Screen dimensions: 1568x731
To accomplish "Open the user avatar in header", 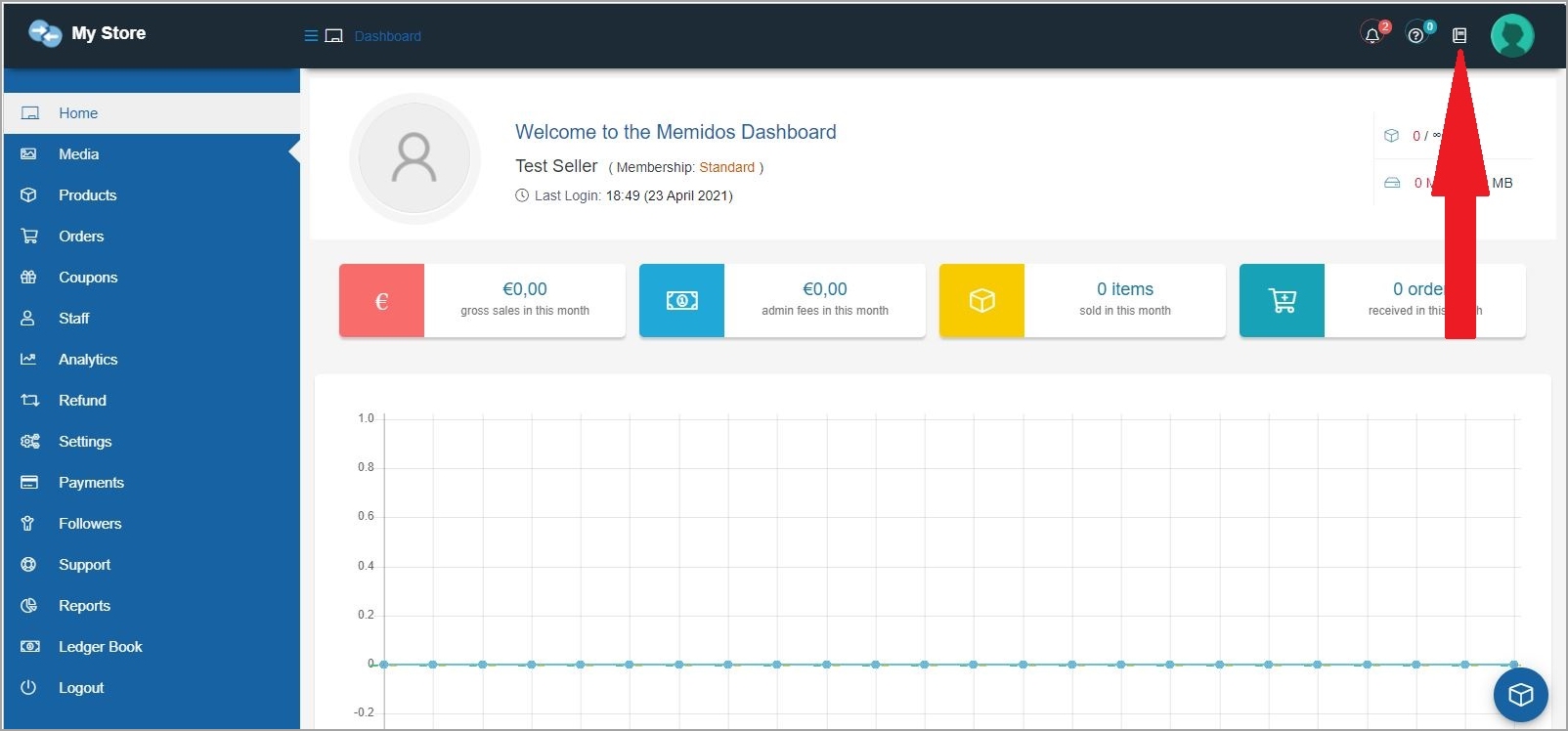I will click(x=1511, y=36).
